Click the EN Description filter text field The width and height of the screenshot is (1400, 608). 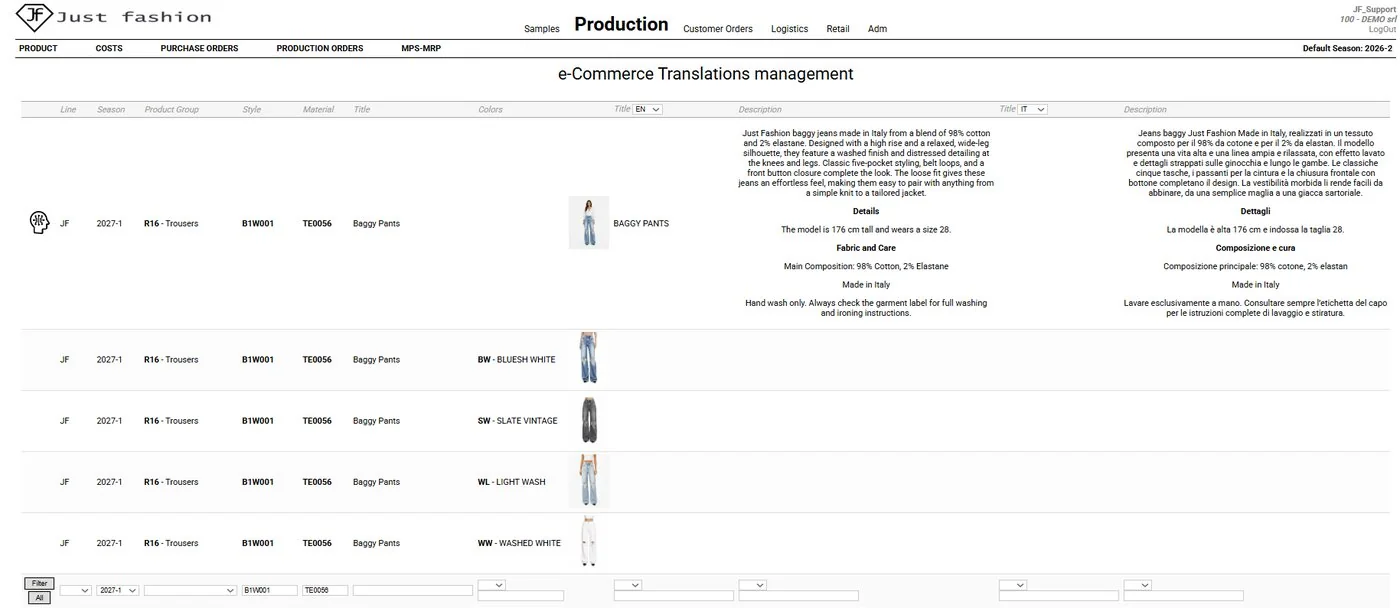coord(799,596)
